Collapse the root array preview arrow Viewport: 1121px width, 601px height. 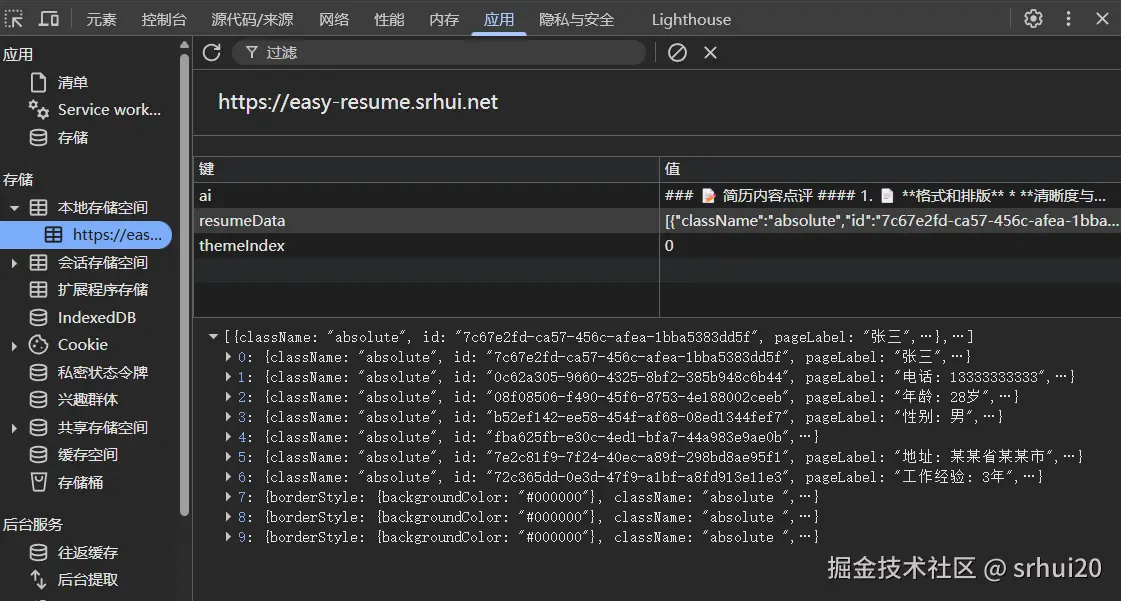213,336
